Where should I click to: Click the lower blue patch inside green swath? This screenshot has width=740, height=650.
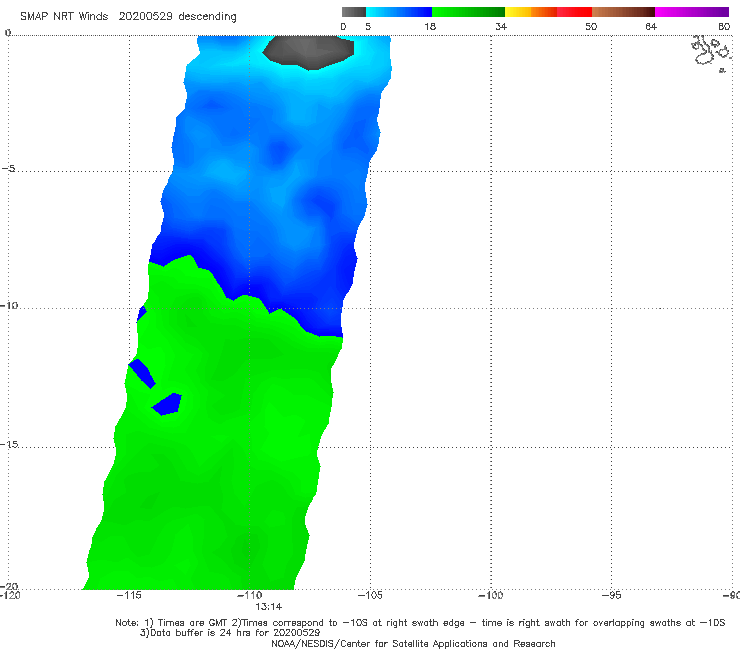coord(167,404)
